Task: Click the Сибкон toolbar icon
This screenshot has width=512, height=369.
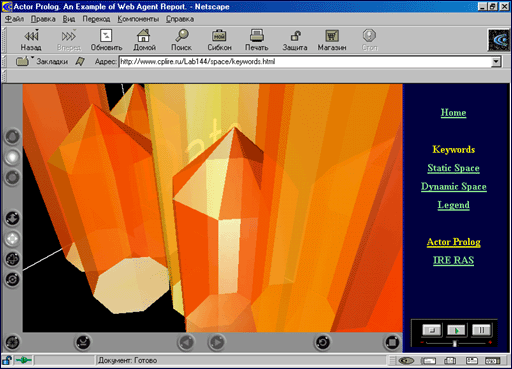Action: (219, 40)
